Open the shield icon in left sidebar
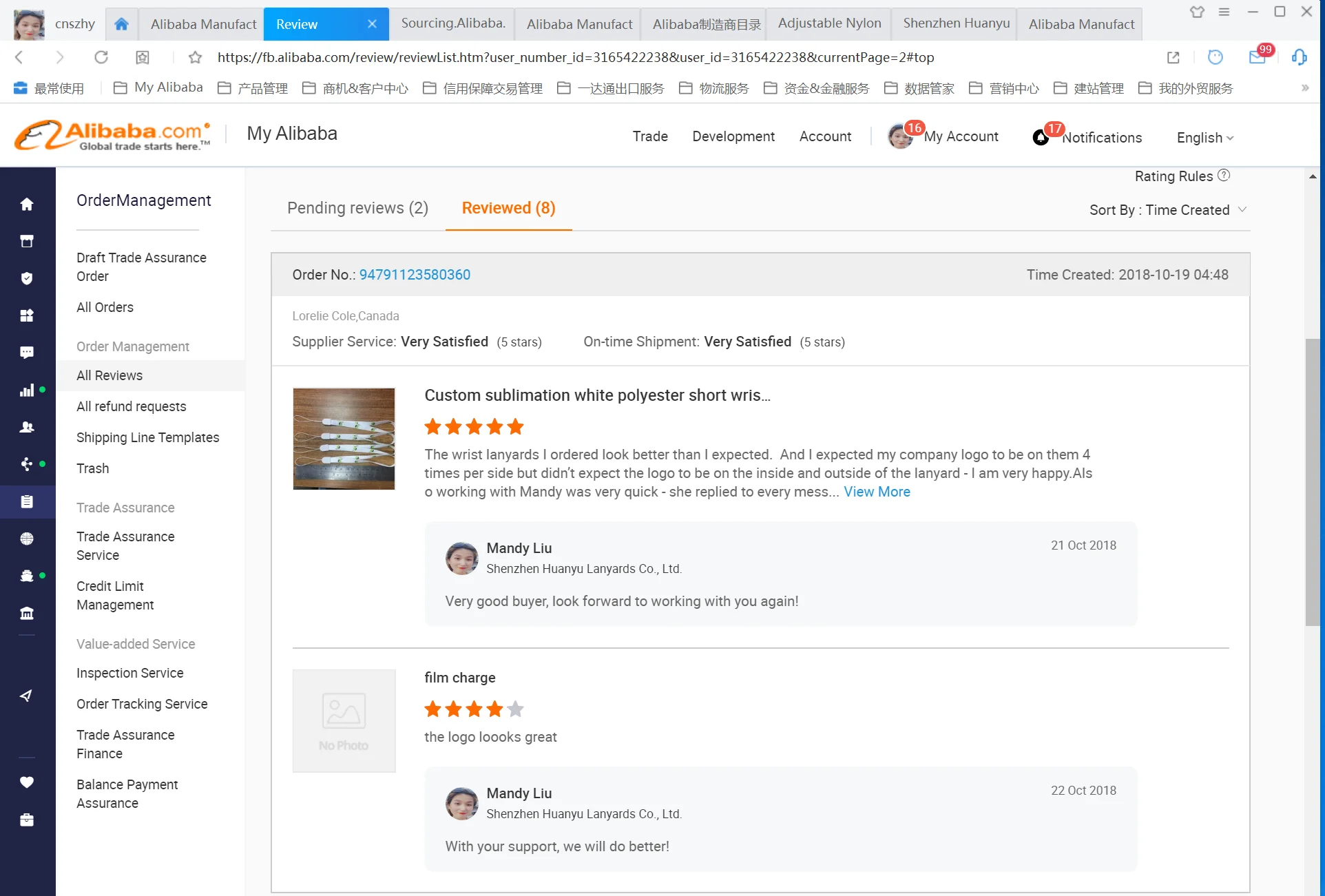Image resolution: width=1325 pixels, height=896 pixels. (27, 278)
